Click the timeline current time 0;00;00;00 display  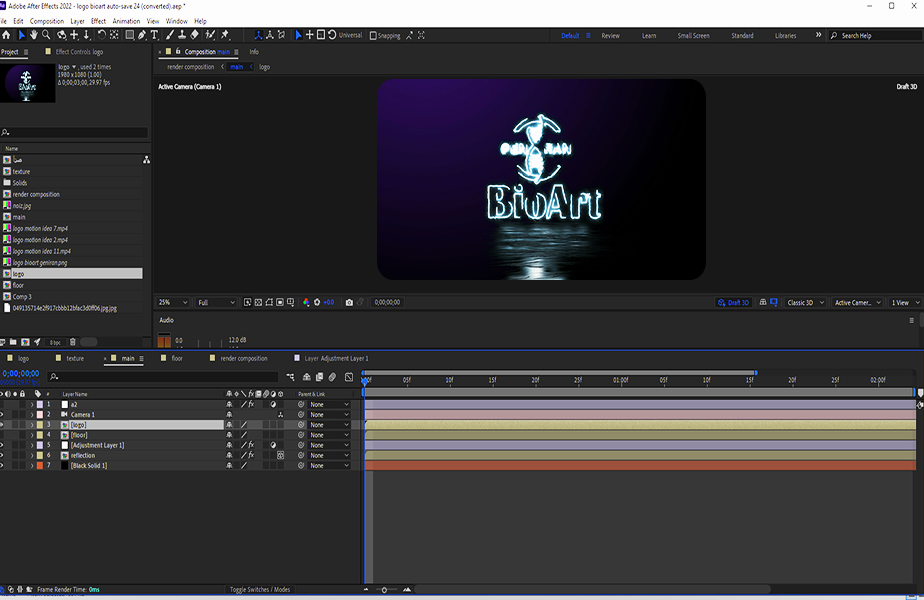(21, 373)
